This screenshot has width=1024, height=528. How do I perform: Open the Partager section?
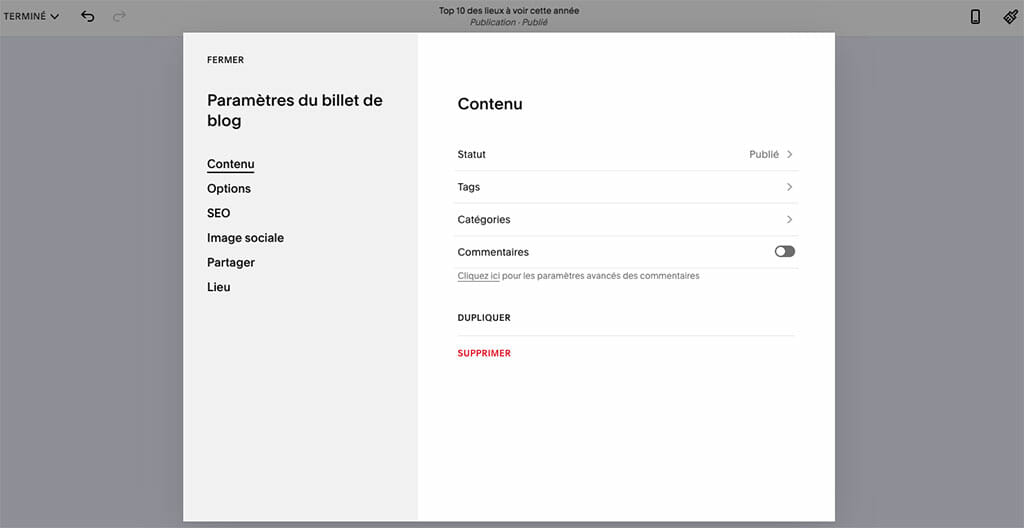click(x=231, y=263)
